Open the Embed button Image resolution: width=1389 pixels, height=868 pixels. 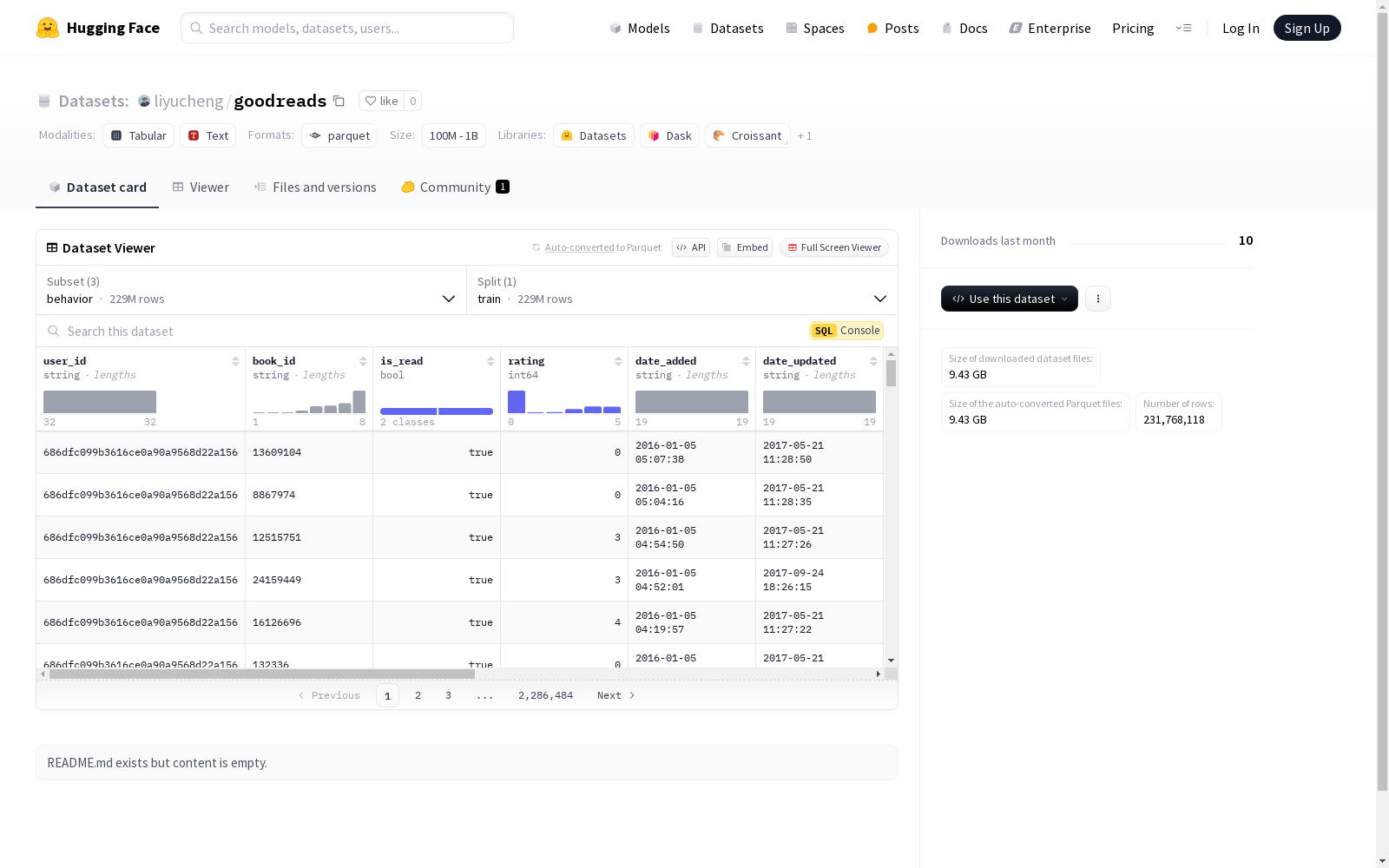point(745,247)
